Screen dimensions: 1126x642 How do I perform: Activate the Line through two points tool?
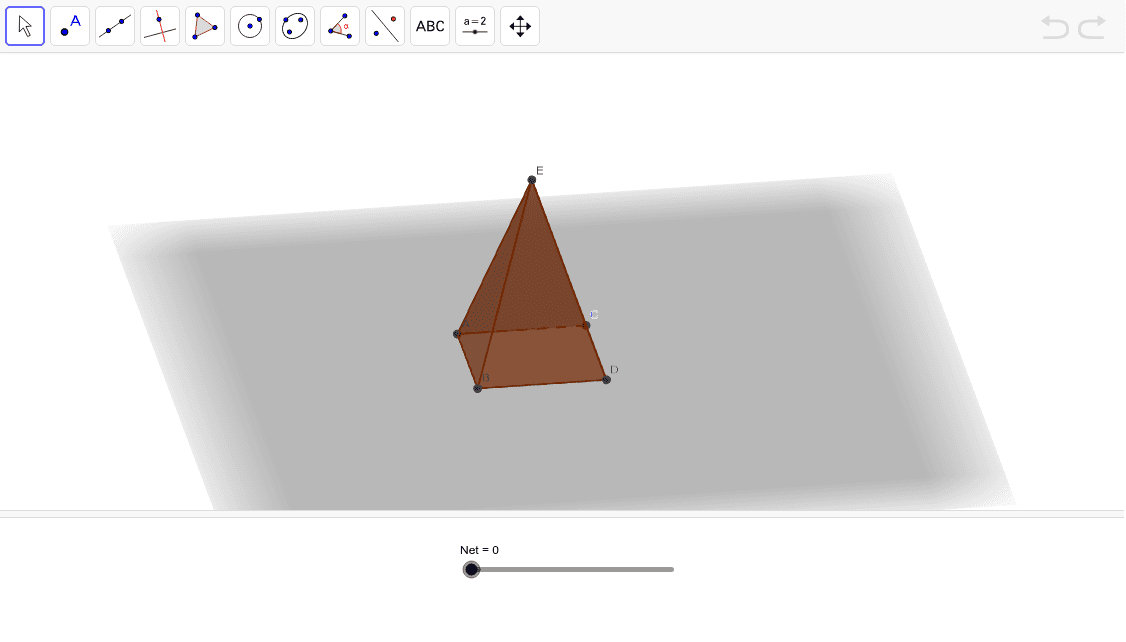tap(115, 26)
